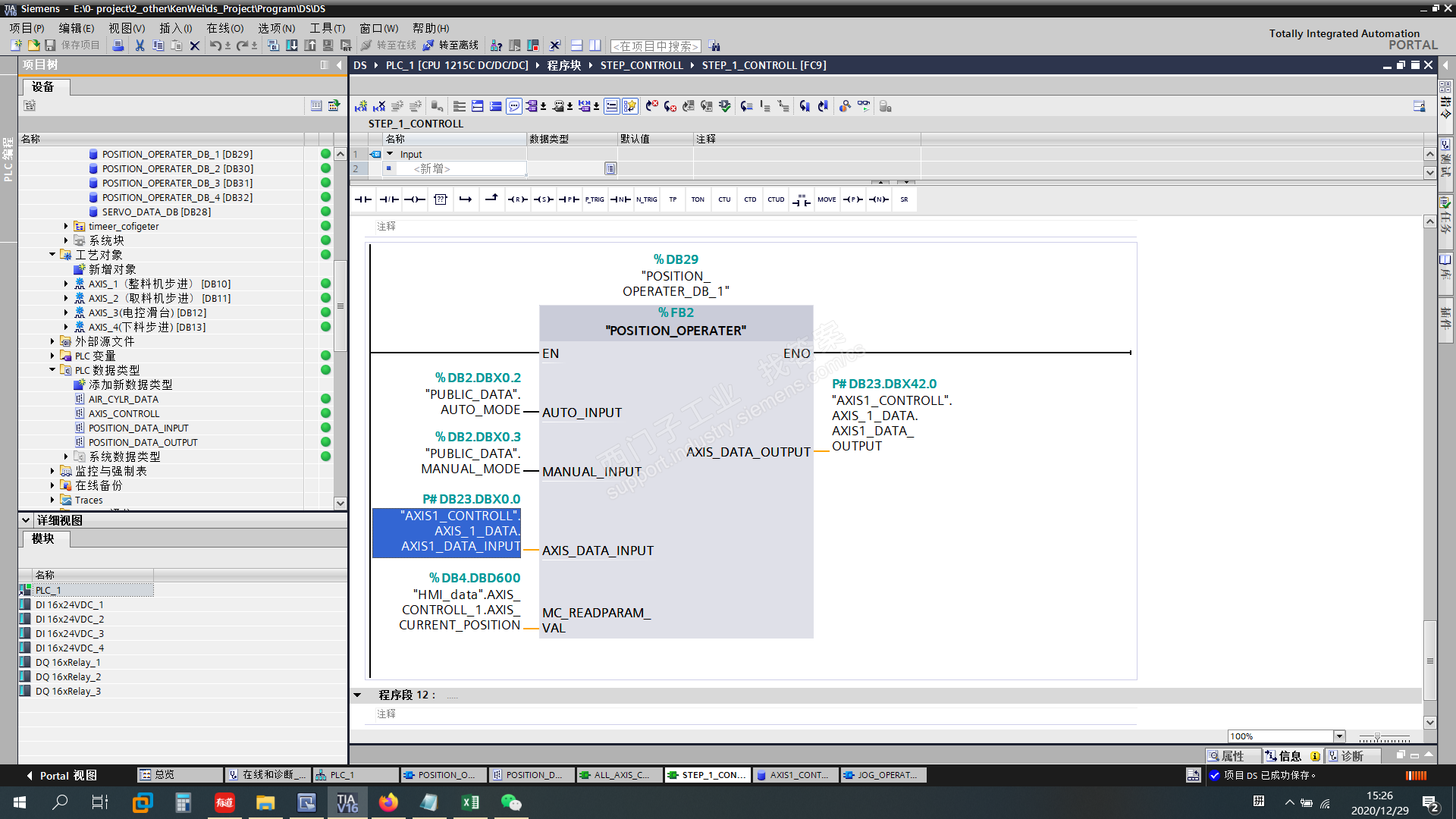Click save project toolbar button
The width and height of the screenshot is (1456, 819).
(72, 45)
